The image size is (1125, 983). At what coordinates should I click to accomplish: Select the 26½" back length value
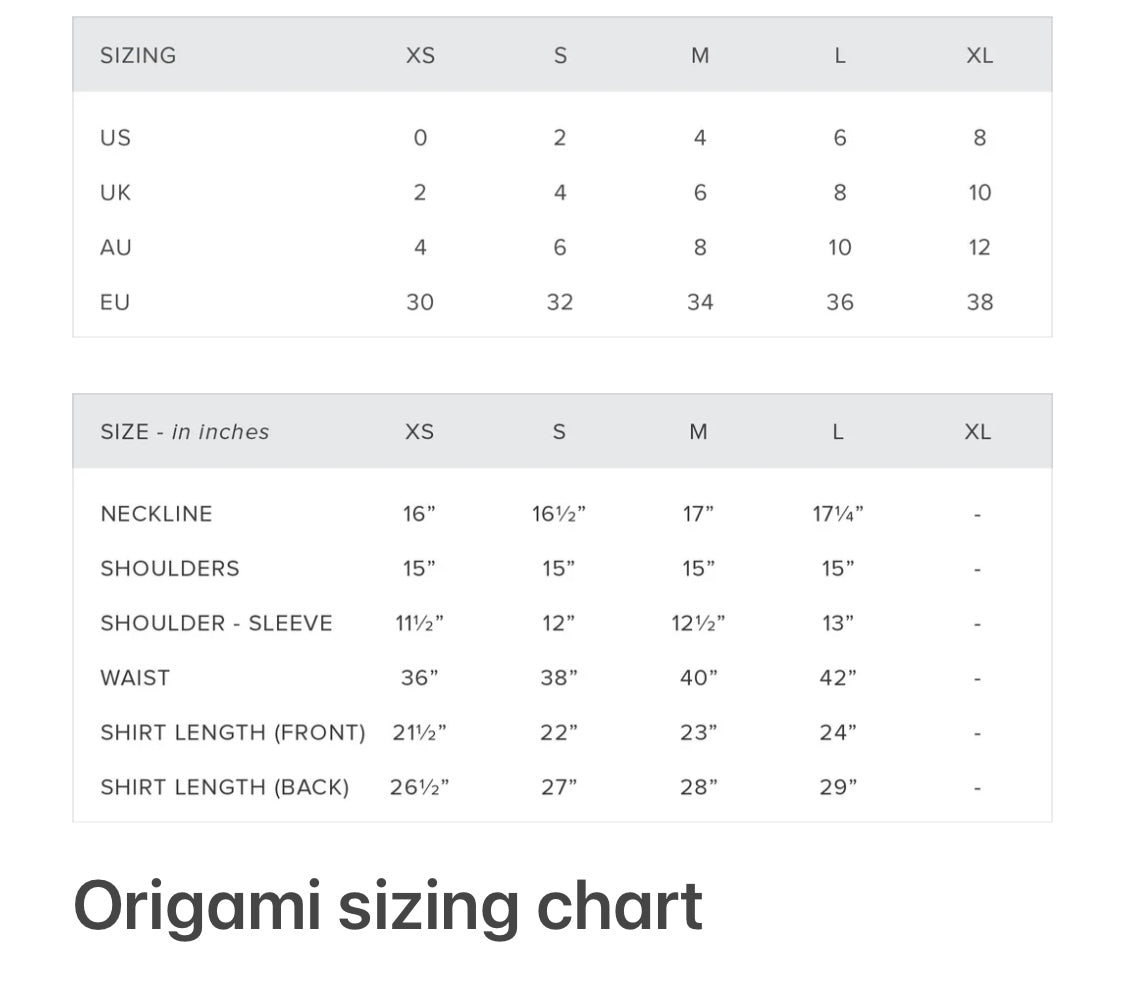pyautogui.click(x=419, y=788)
